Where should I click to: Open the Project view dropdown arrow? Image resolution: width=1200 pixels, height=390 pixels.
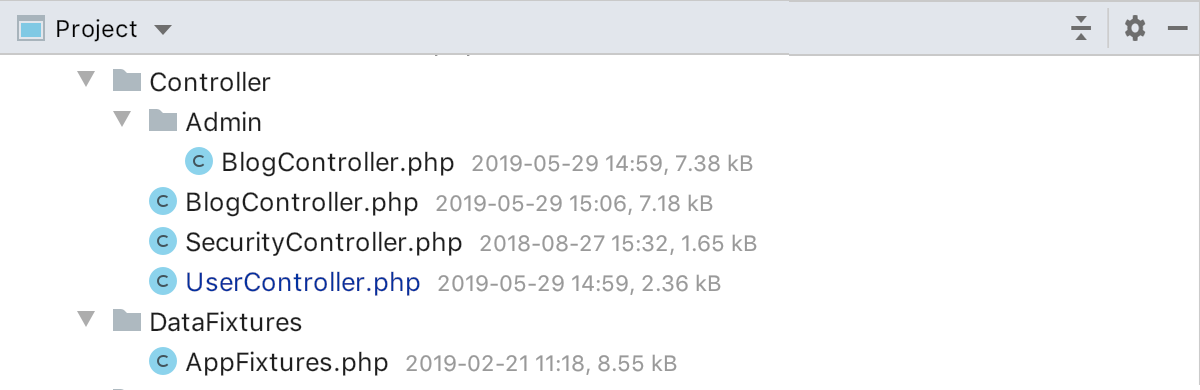pyautogui.click(x=164, y=30)
